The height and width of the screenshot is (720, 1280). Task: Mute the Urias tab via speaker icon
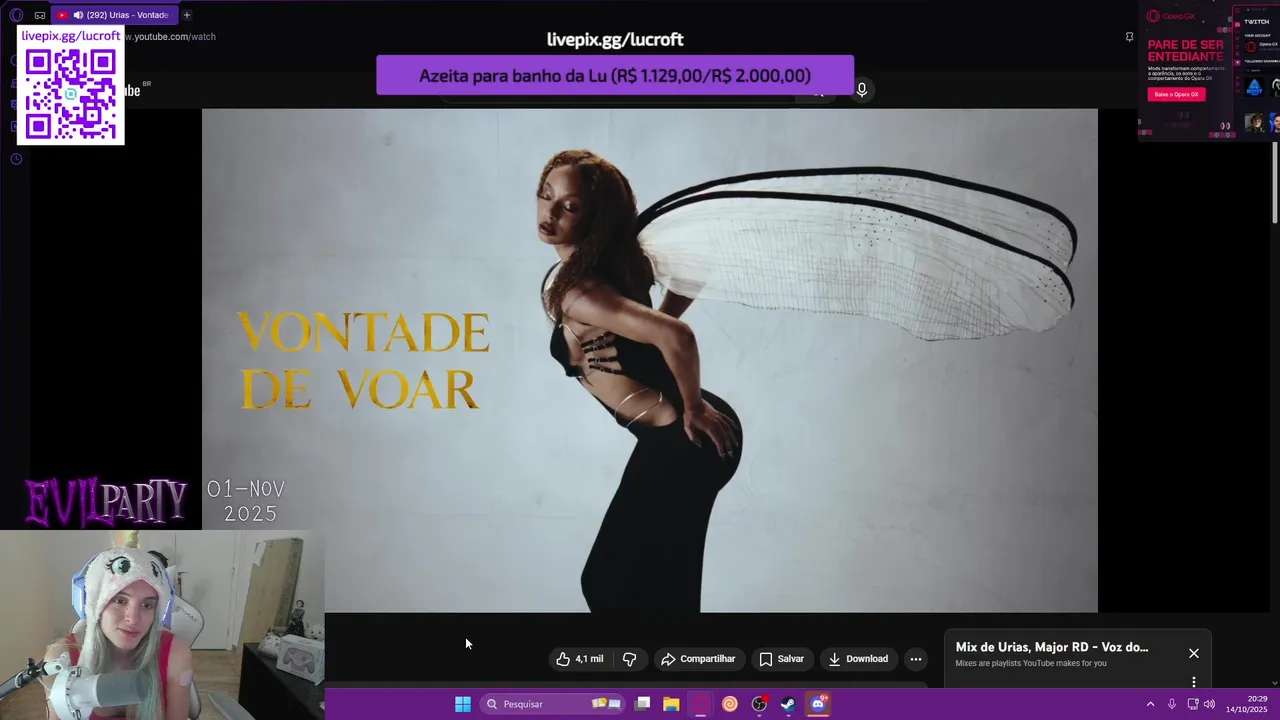(x=78, y=15)
